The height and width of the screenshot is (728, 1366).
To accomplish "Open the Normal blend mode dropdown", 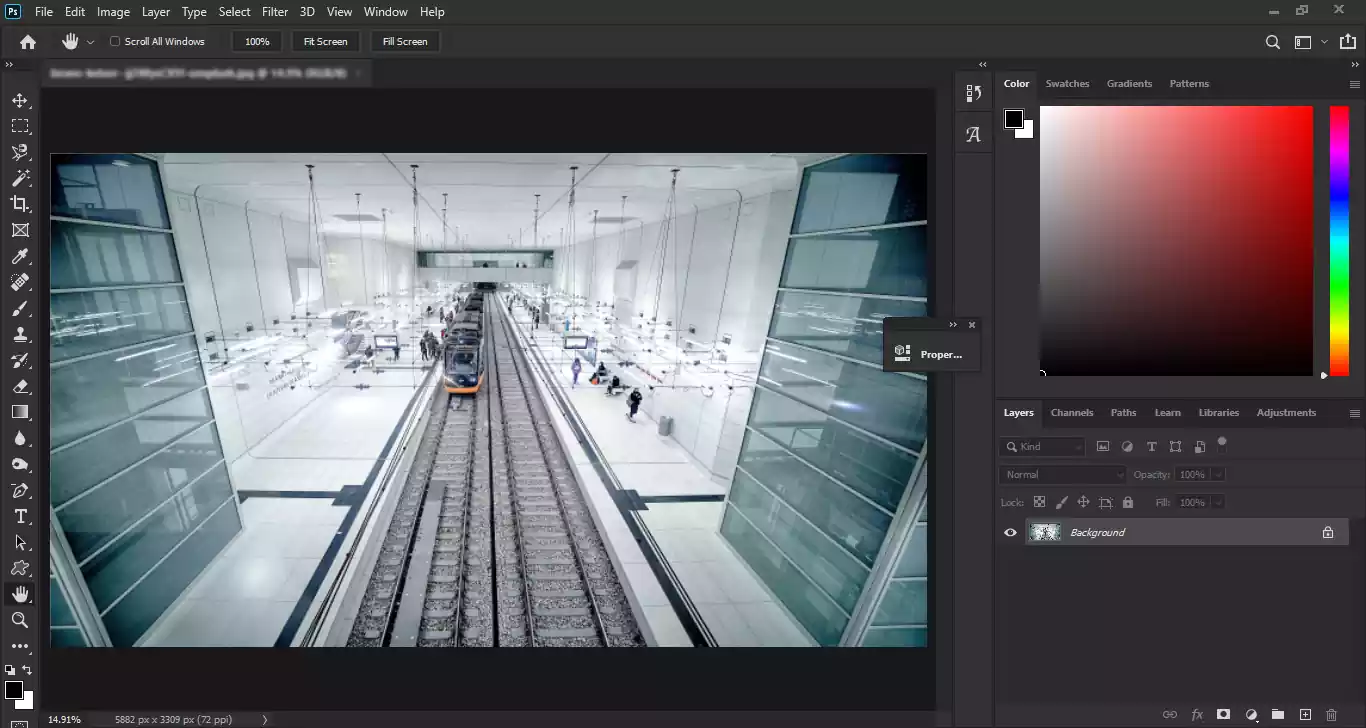I will 1063,475.
